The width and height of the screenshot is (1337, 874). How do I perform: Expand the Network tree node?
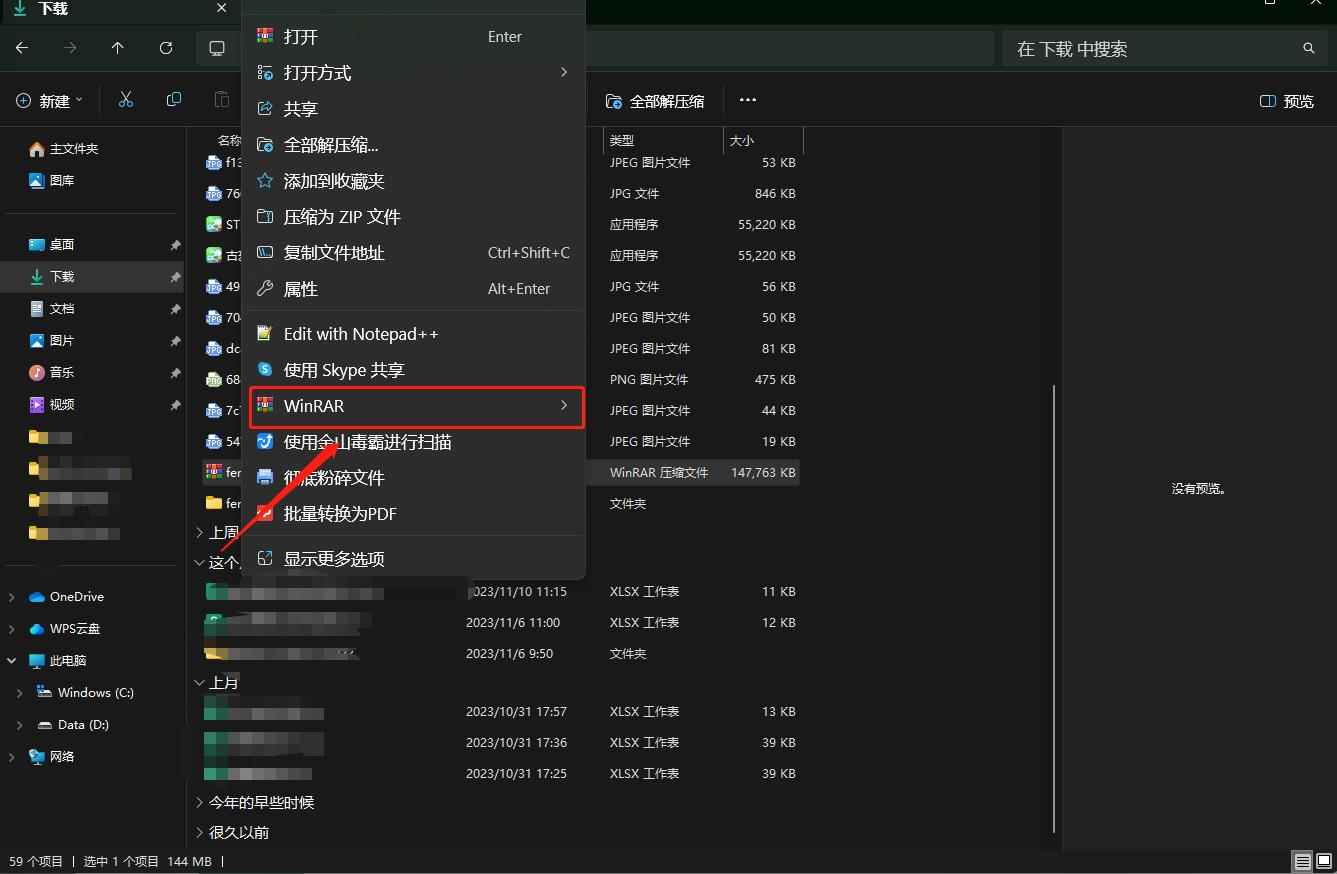pos(11,757)
